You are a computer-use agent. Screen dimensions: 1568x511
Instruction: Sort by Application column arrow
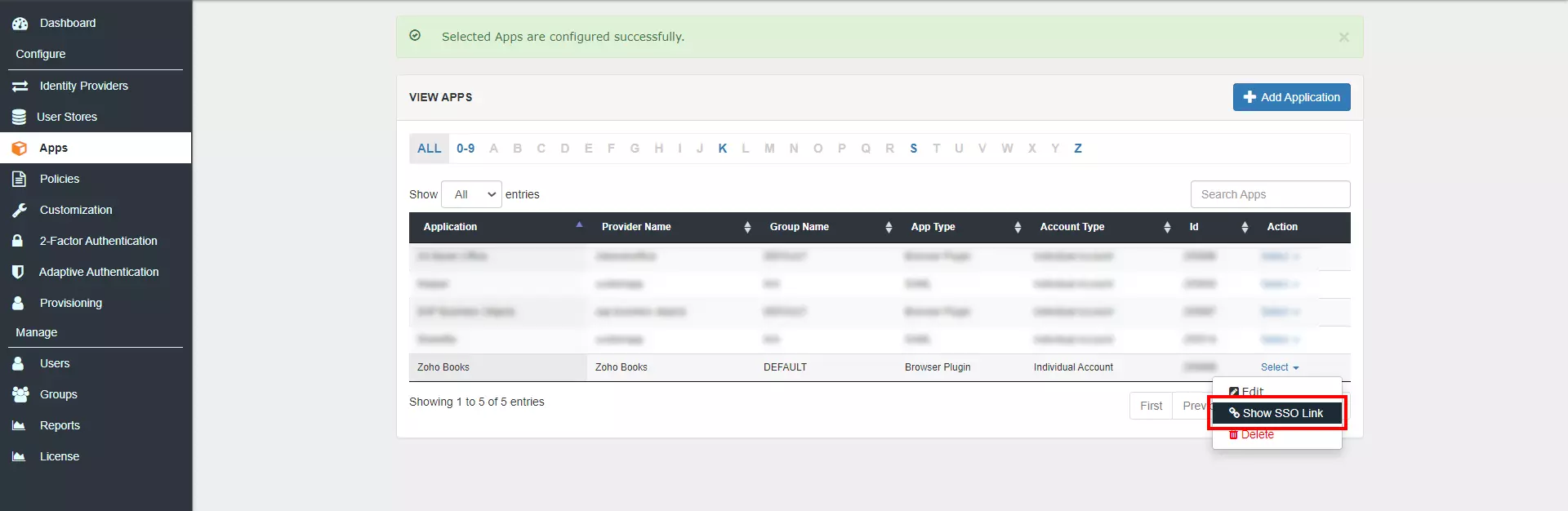pyautogui.click(x=579, y=224)
